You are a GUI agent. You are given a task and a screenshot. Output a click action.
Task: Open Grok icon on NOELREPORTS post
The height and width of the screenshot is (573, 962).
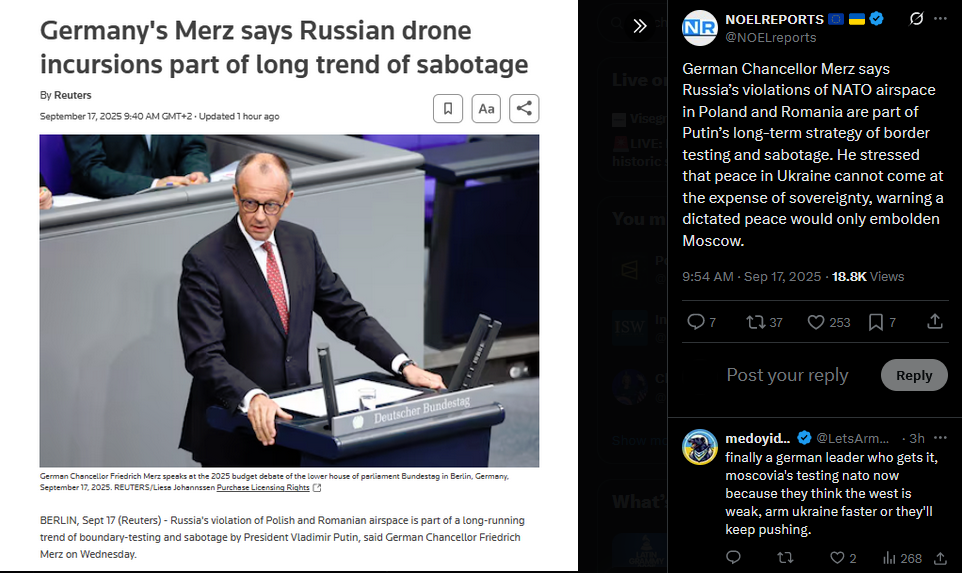click(x=916, y=19)
